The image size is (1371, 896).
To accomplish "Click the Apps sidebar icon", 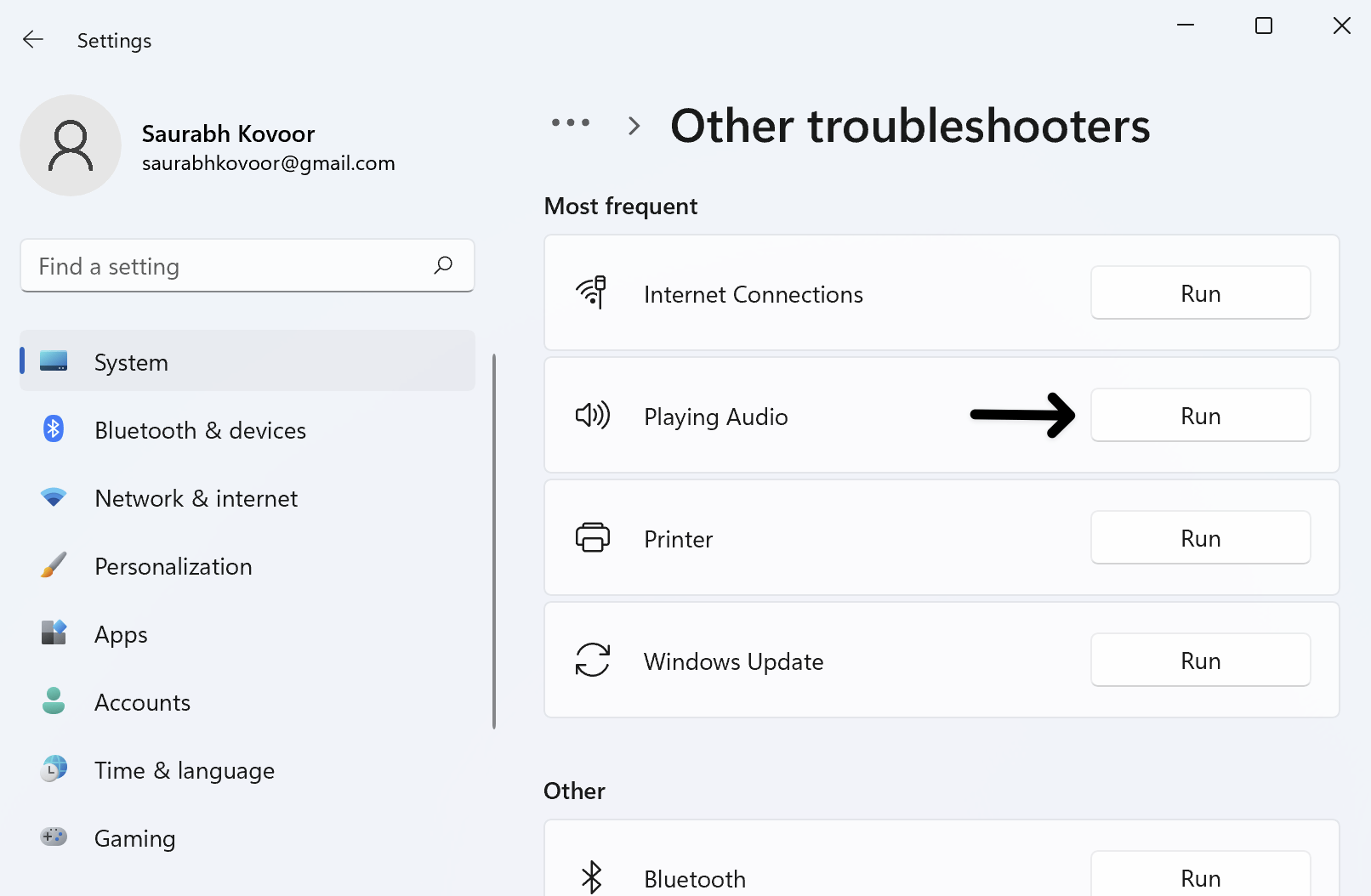I will click(x=54, y=632).
